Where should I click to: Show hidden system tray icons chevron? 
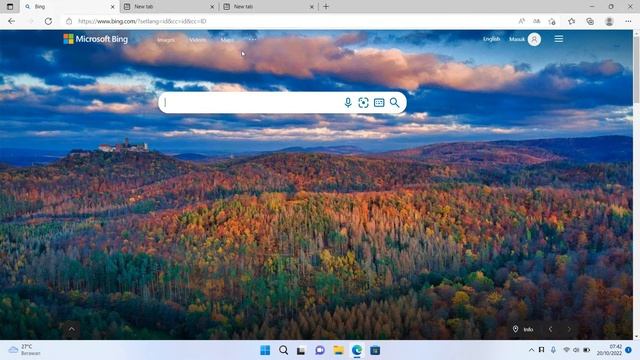click(x=531, y=350)
